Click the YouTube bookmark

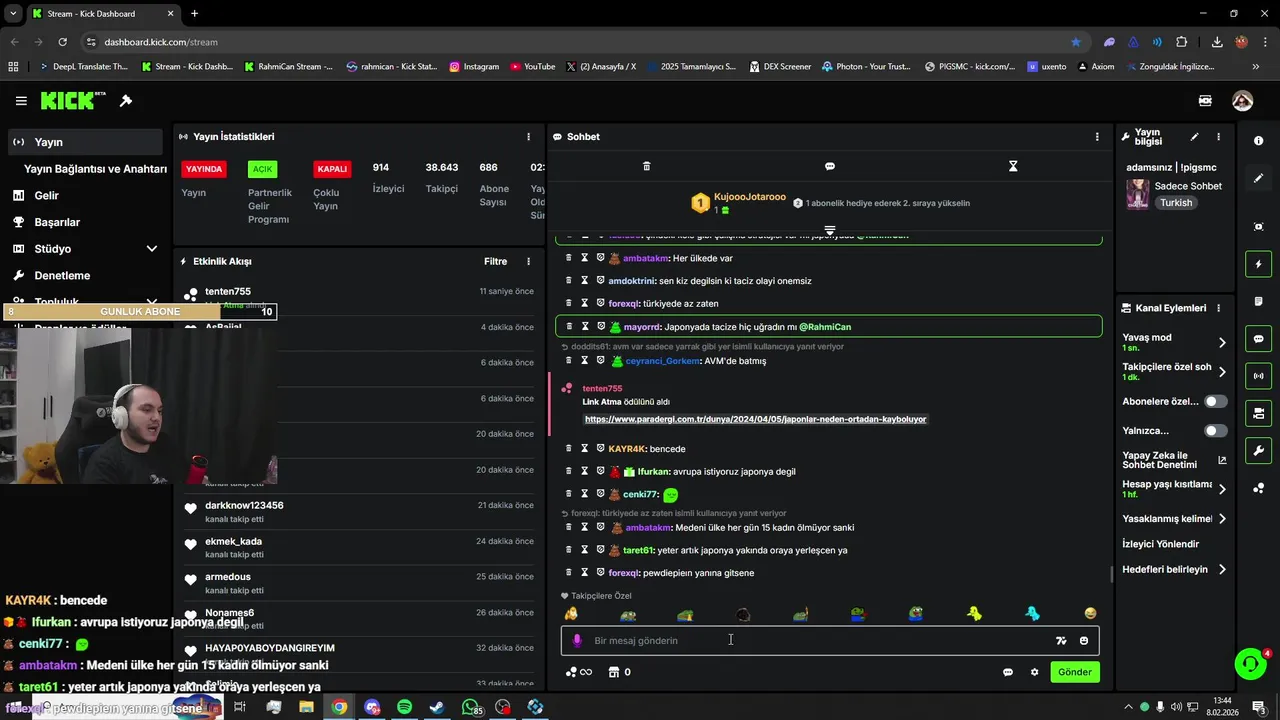(x=533, y=67)
